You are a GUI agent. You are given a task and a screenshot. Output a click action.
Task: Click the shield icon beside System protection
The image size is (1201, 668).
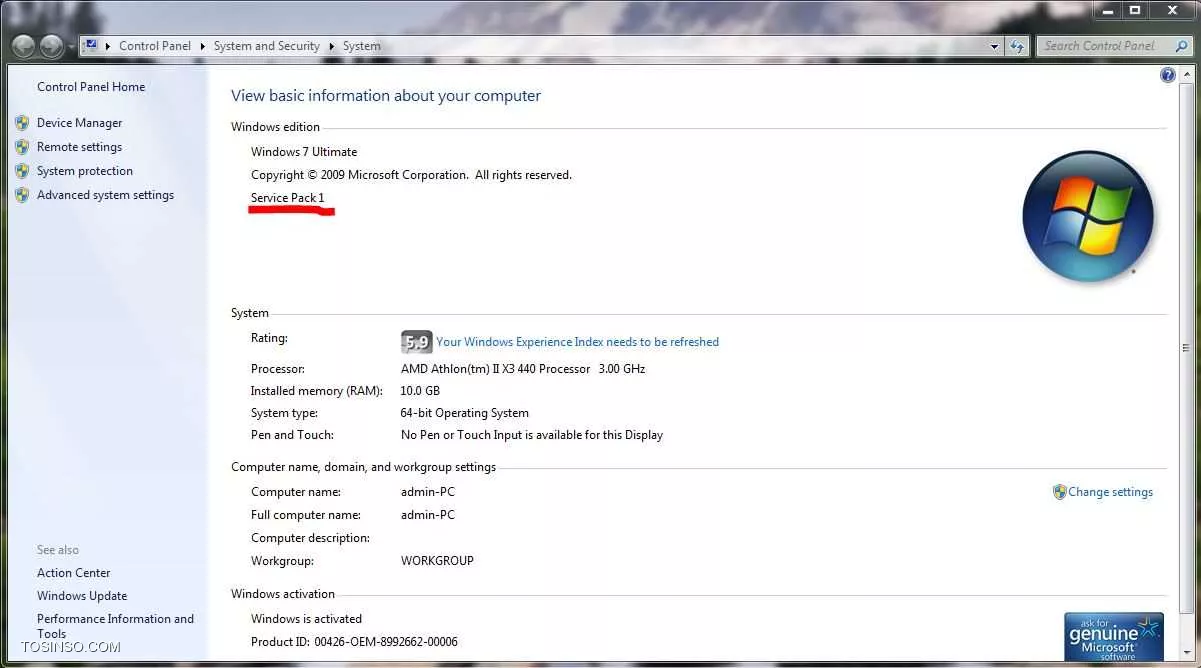click(22, 171)
